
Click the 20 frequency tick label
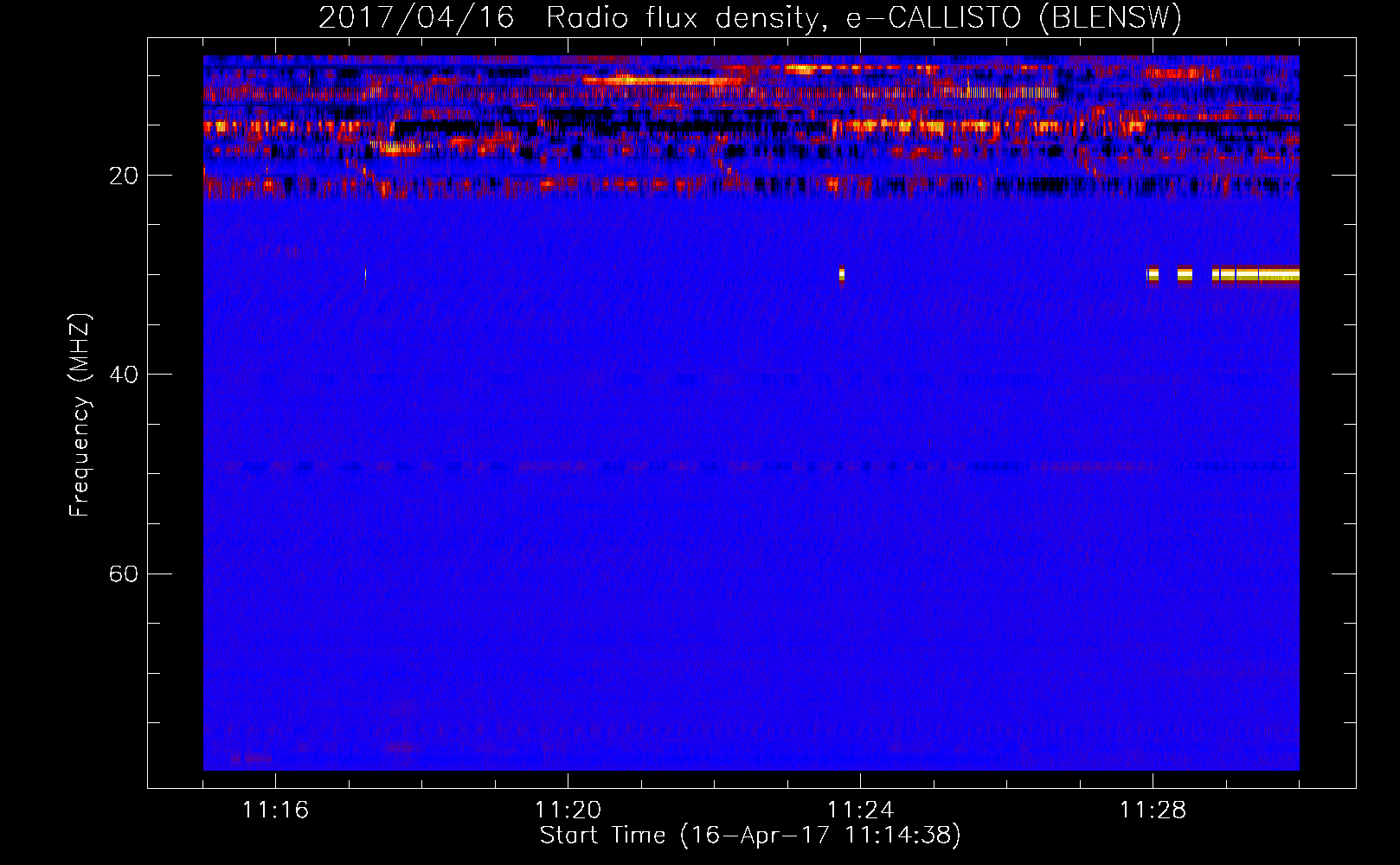123,176
